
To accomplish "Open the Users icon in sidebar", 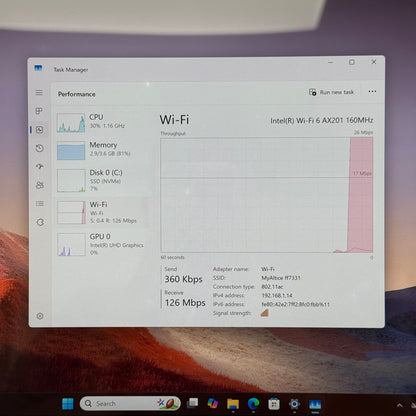I will (x=40, y=185).
